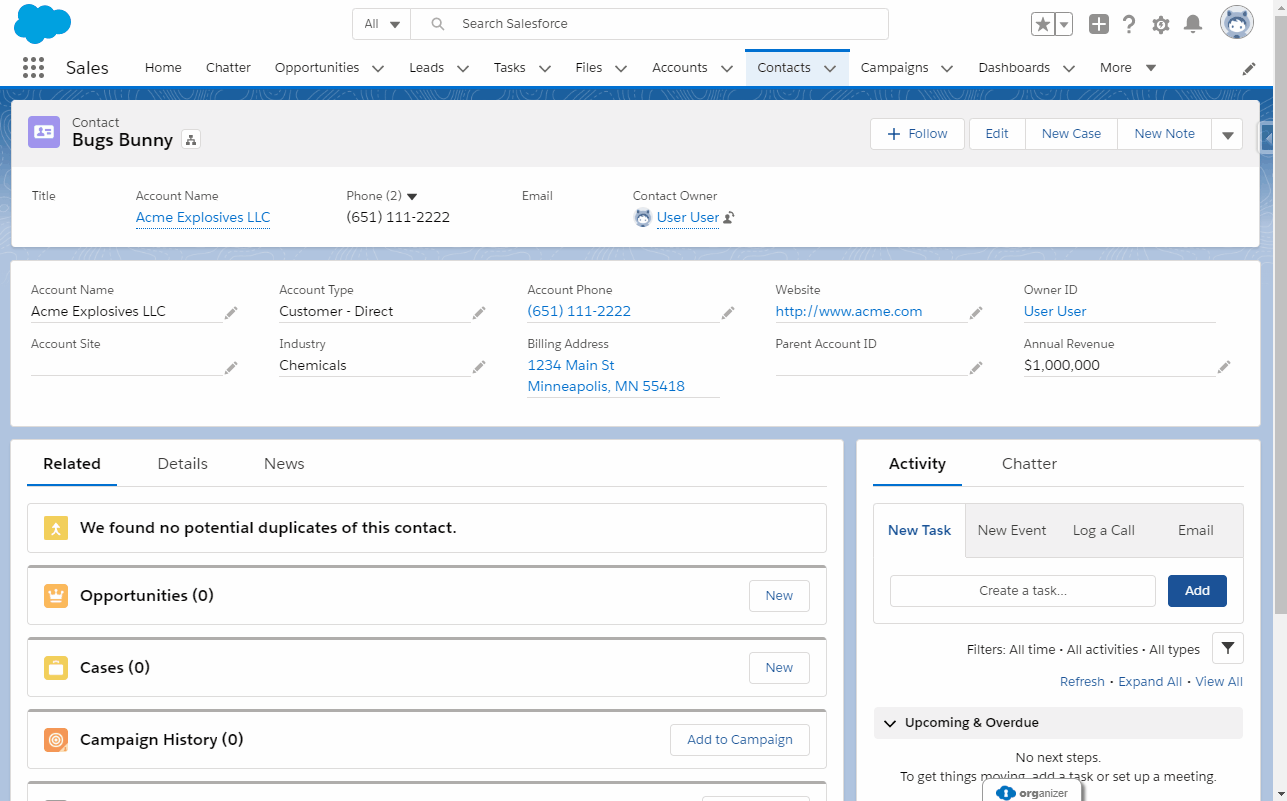This screenshot has width=1287, height=801.
Task: Open the user profile avatar
Action: click(1237, 23)
